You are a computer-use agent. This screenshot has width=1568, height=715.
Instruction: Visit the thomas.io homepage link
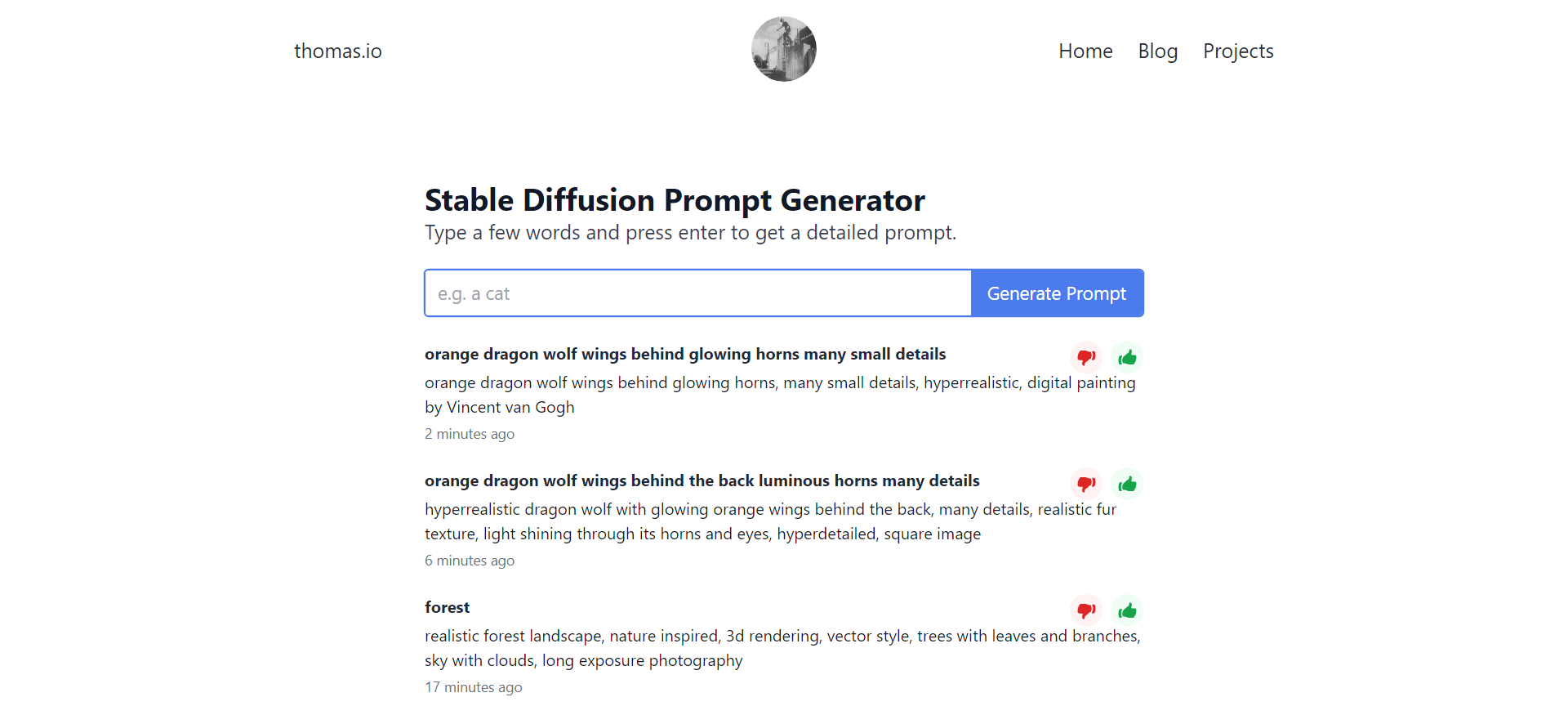tap(337, 51)
